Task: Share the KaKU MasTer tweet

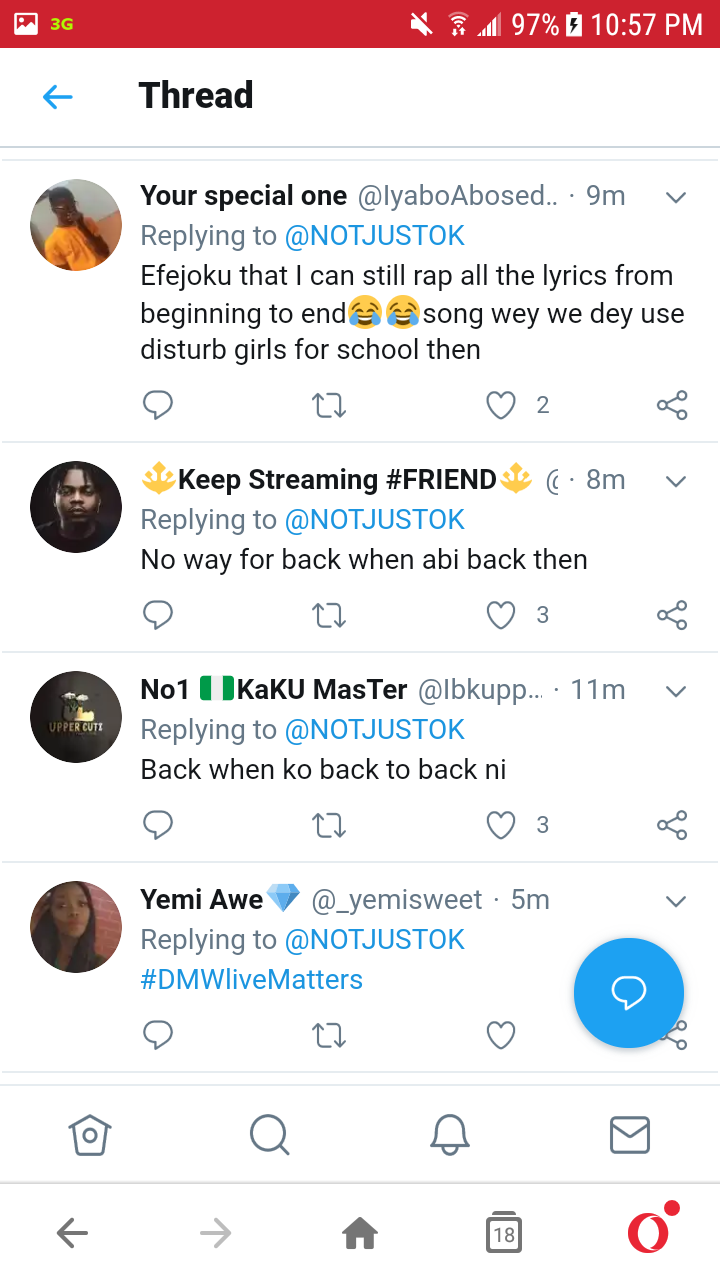Action: (x=672, y=825)
